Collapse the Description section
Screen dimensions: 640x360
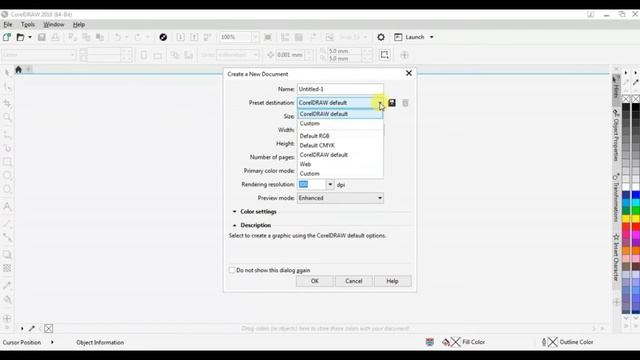(x=234, y=225)
